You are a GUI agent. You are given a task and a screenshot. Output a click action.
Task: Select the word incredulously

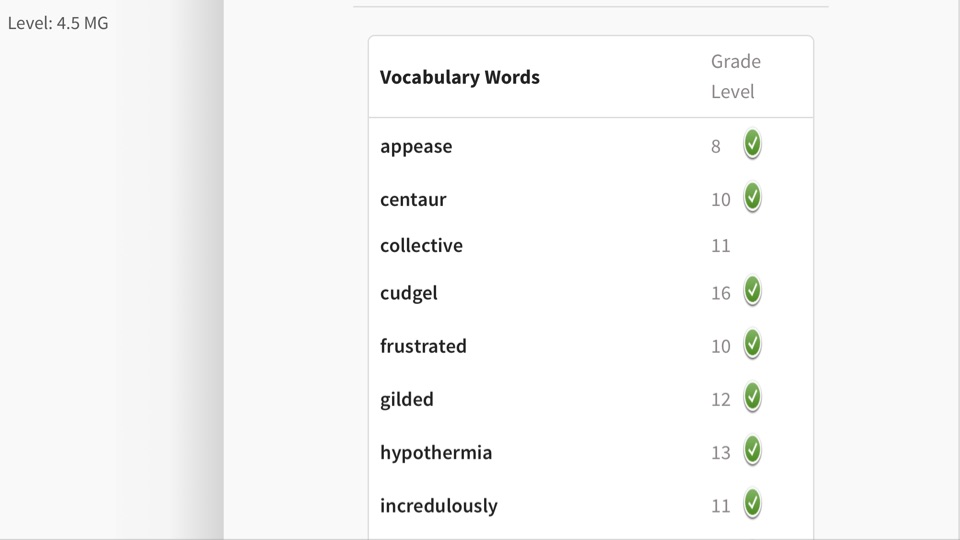coord(439,506)
